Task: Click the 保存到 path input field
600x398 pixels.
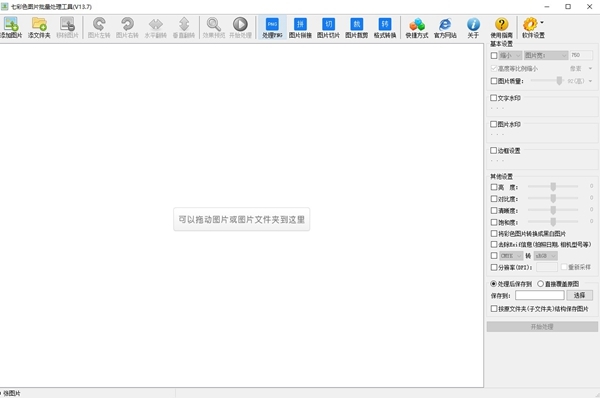Action: tap(540, 295)
